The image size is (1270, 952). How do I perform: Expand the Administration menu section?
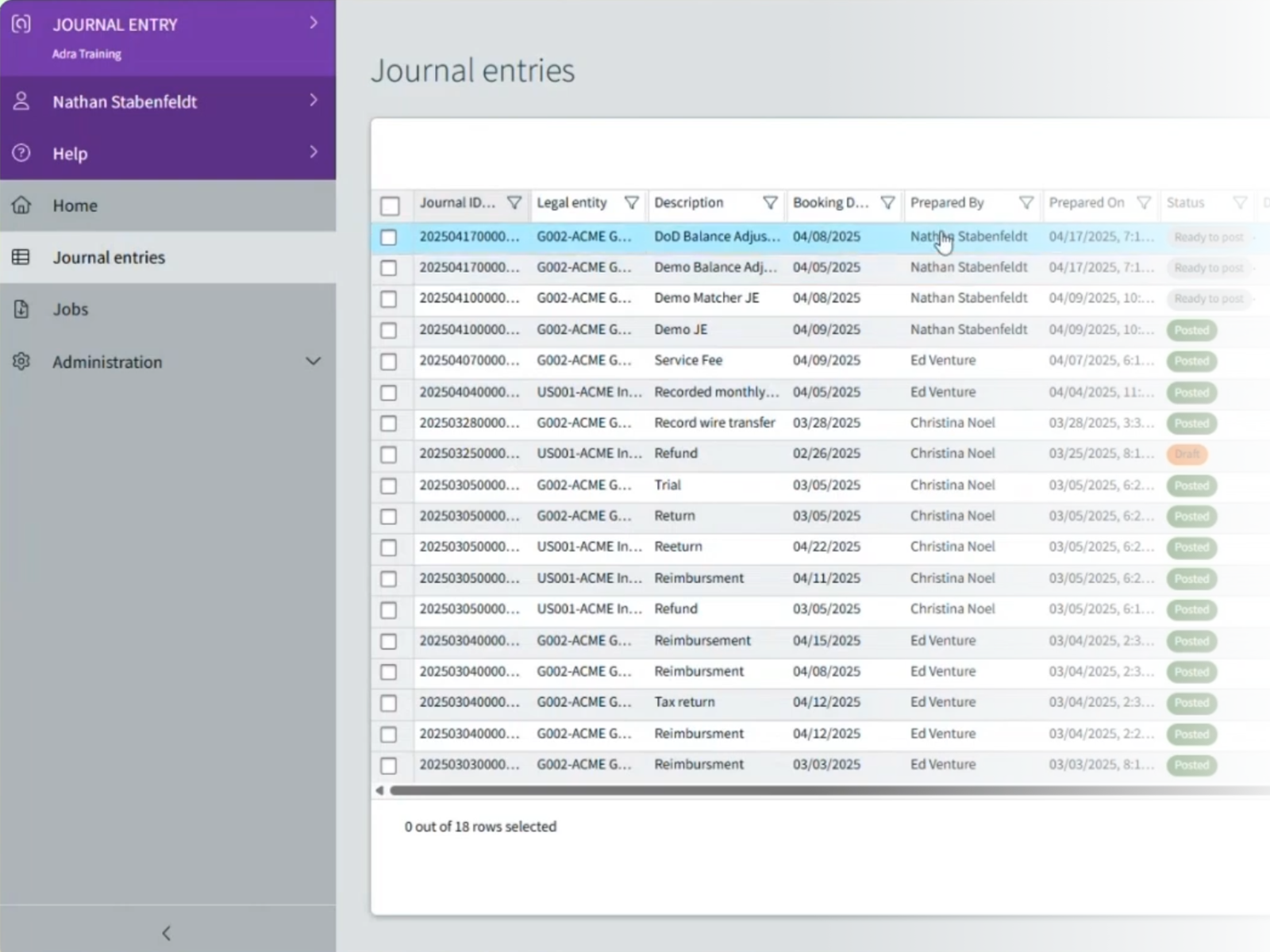[x=313, y=362]
